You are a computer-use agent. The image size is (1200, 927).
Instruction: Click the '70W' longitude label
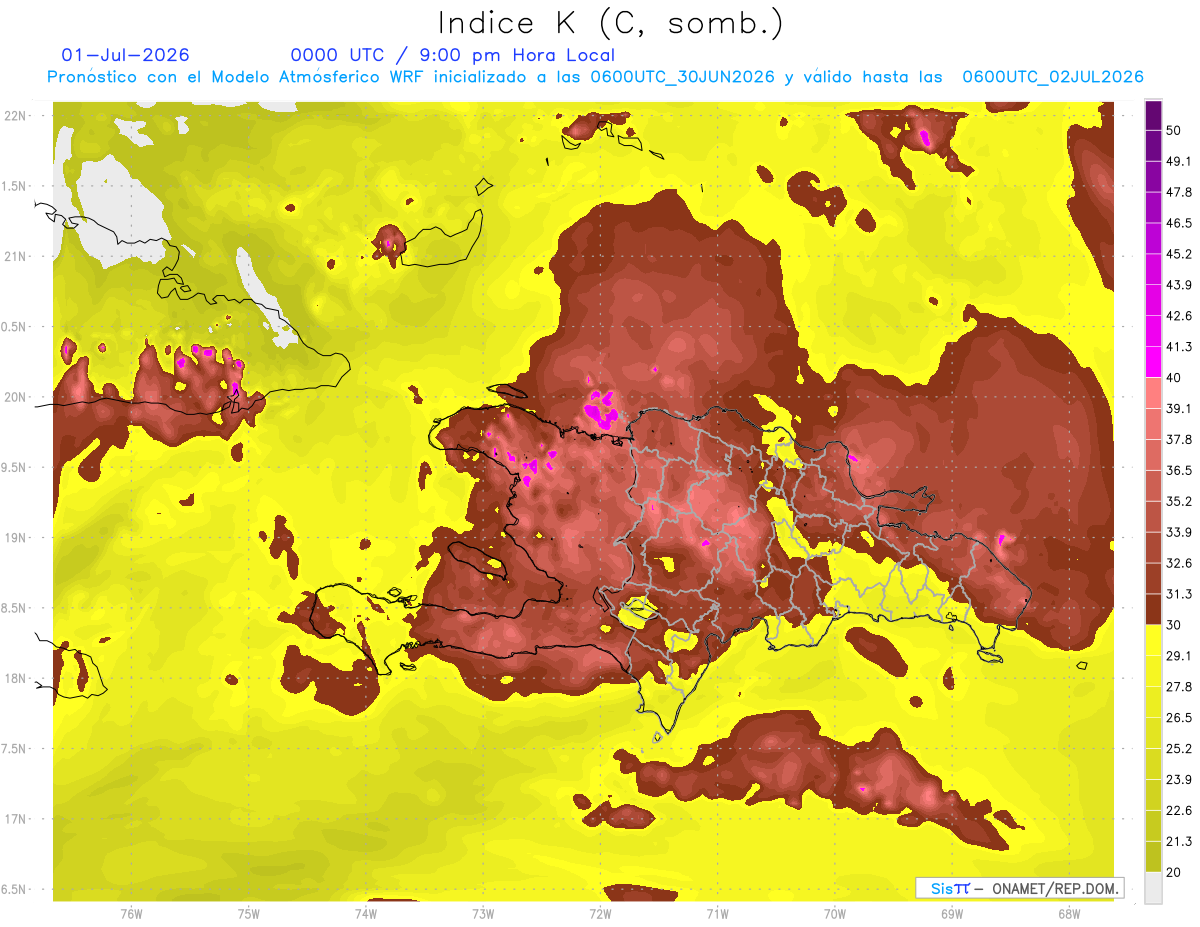(834, 914)
